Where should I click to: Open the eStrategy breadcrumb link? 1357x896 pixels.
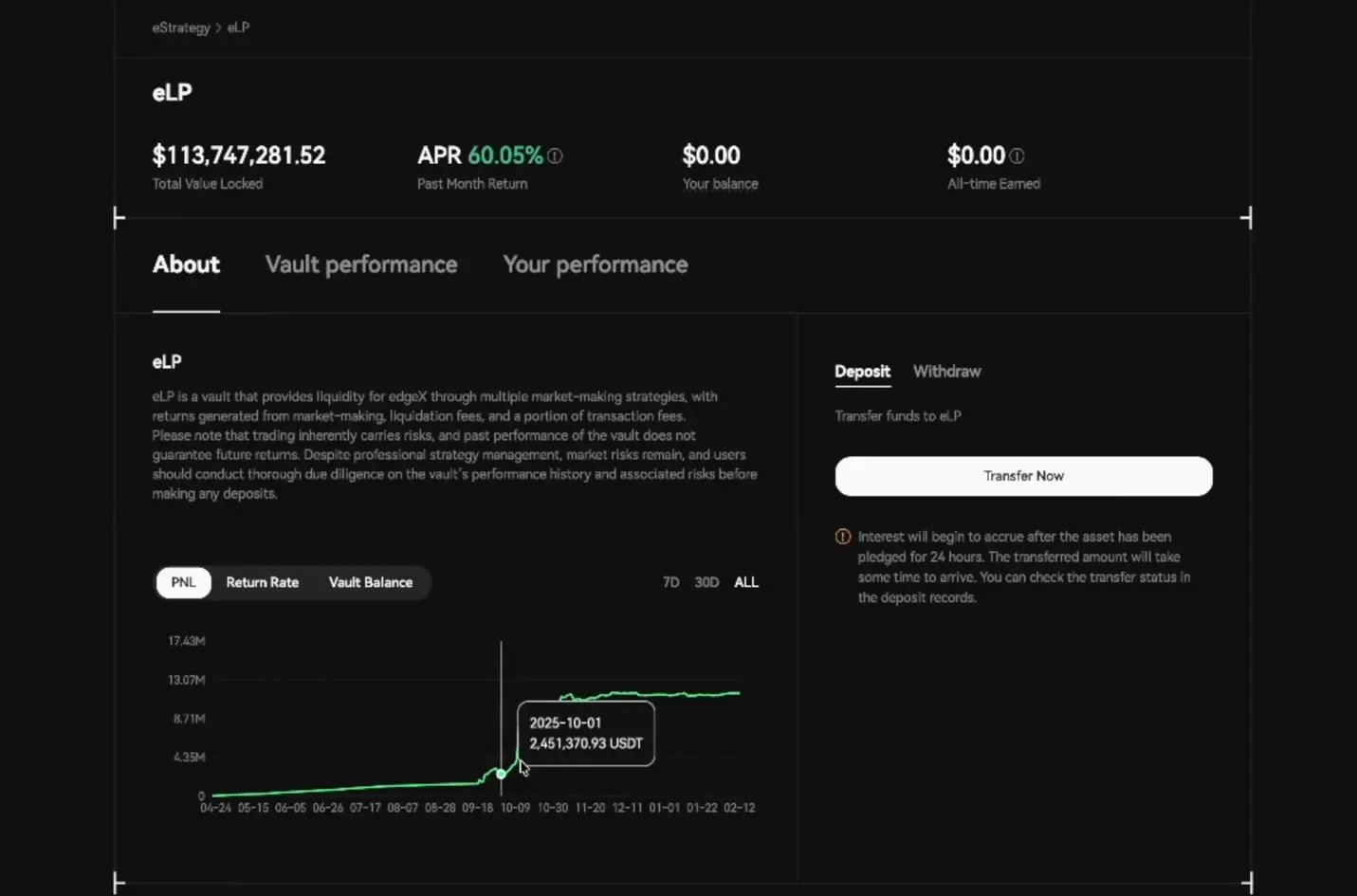[x=181, y=27]
